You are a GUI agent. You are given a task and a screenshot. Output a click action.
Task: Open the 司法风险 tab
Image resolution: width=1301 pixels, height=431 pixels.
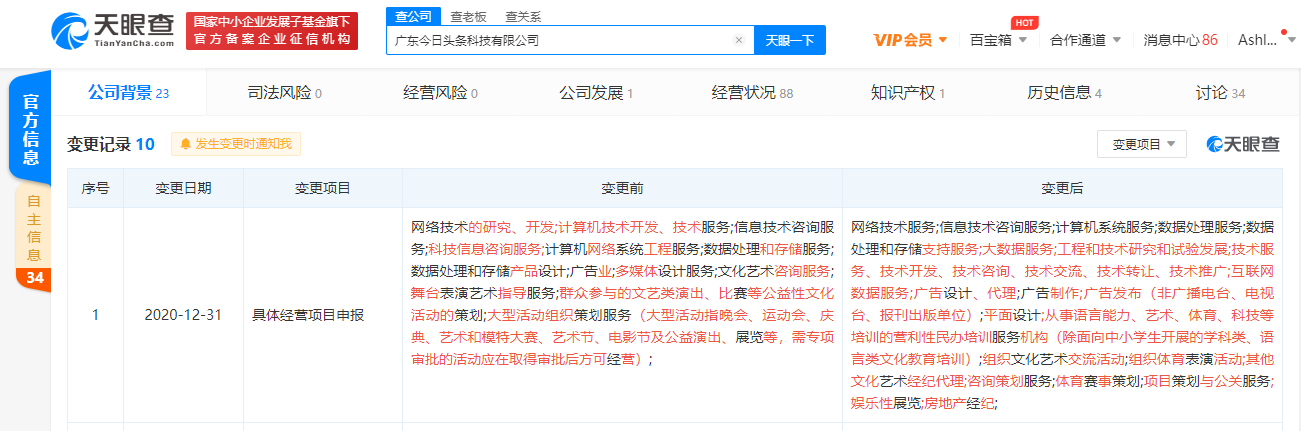(x=284, y=93)
